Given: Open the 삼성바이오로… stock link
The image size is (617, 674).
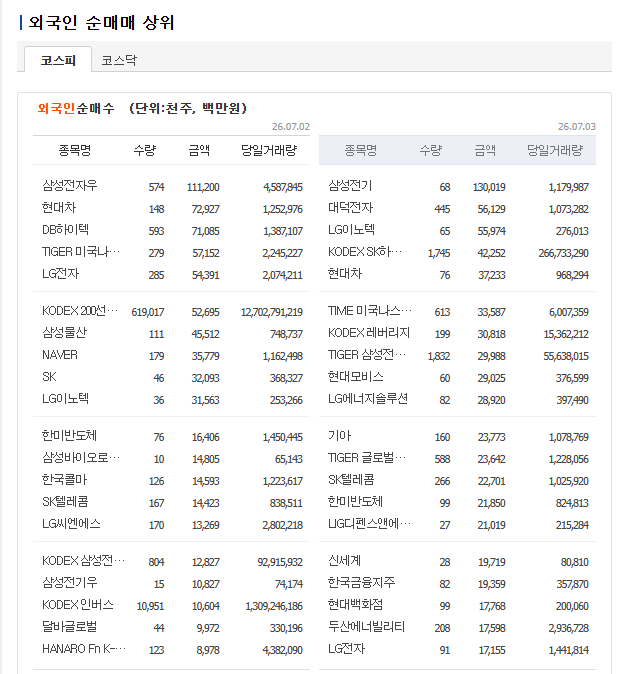Looking at the screenshot, I should (81, 458).
